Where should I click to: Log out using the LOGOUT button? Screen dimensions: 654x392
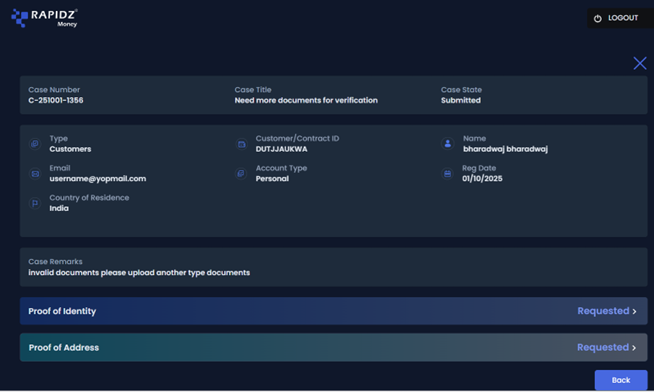coord(620,18)
